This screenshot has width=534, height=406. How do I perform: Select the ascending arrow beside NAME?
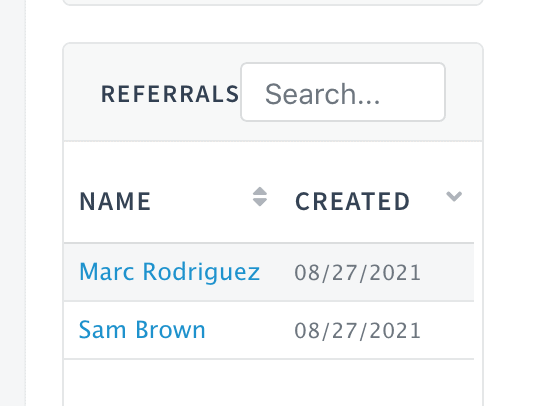[260, 191]
